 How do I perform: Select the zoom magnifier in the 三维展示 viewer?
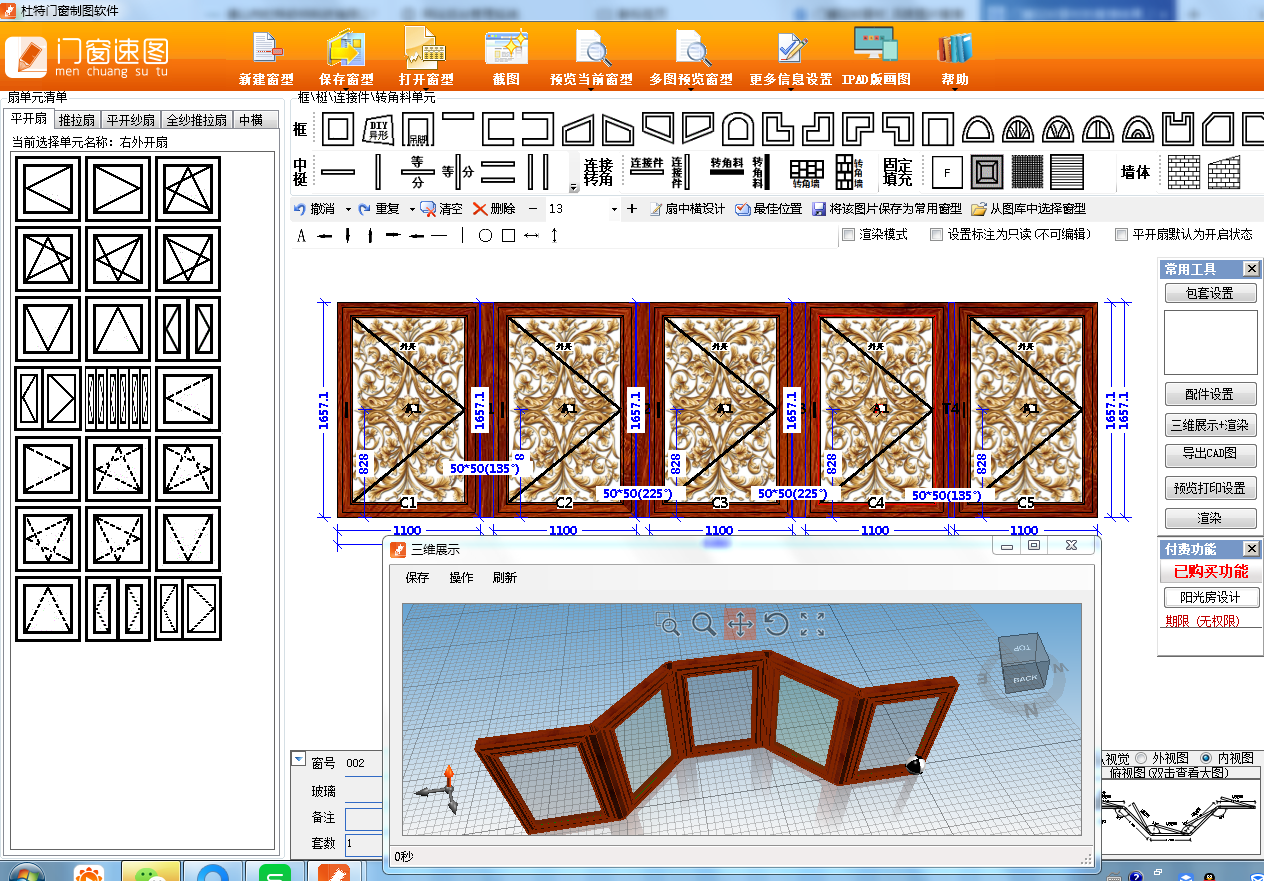[704, 625]
